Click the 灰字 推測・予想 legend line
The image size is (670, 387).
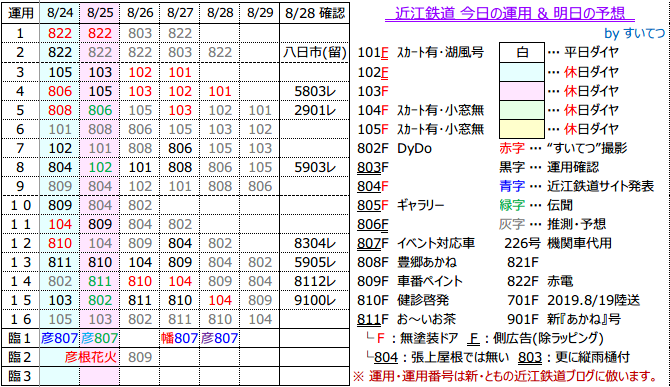pos(552,224)
